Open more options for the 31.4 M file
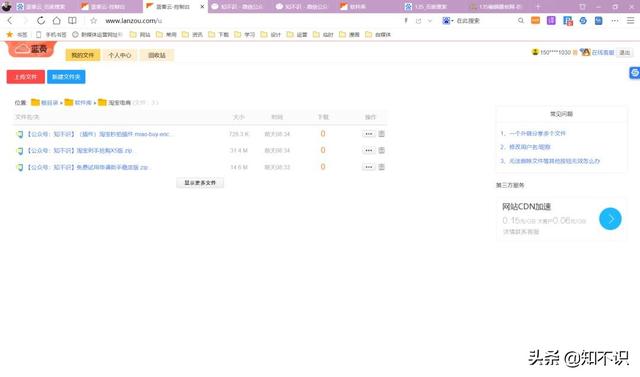The image size is (640, 377). (369, 150)
